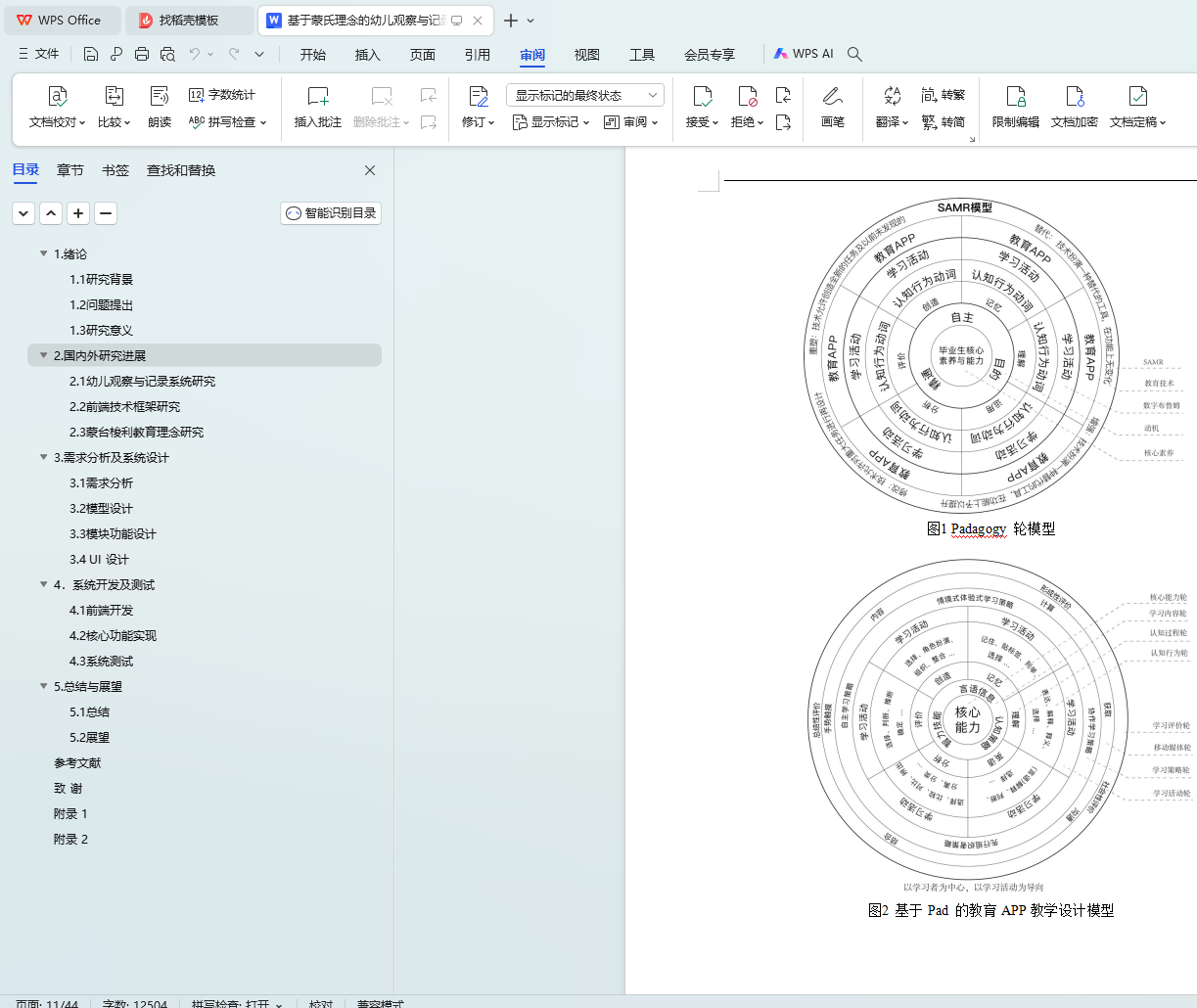Viewport: 1197px width, 1008px height.
Task: Click the 比较 compare documents icon
Action: (x=115, y=96)
